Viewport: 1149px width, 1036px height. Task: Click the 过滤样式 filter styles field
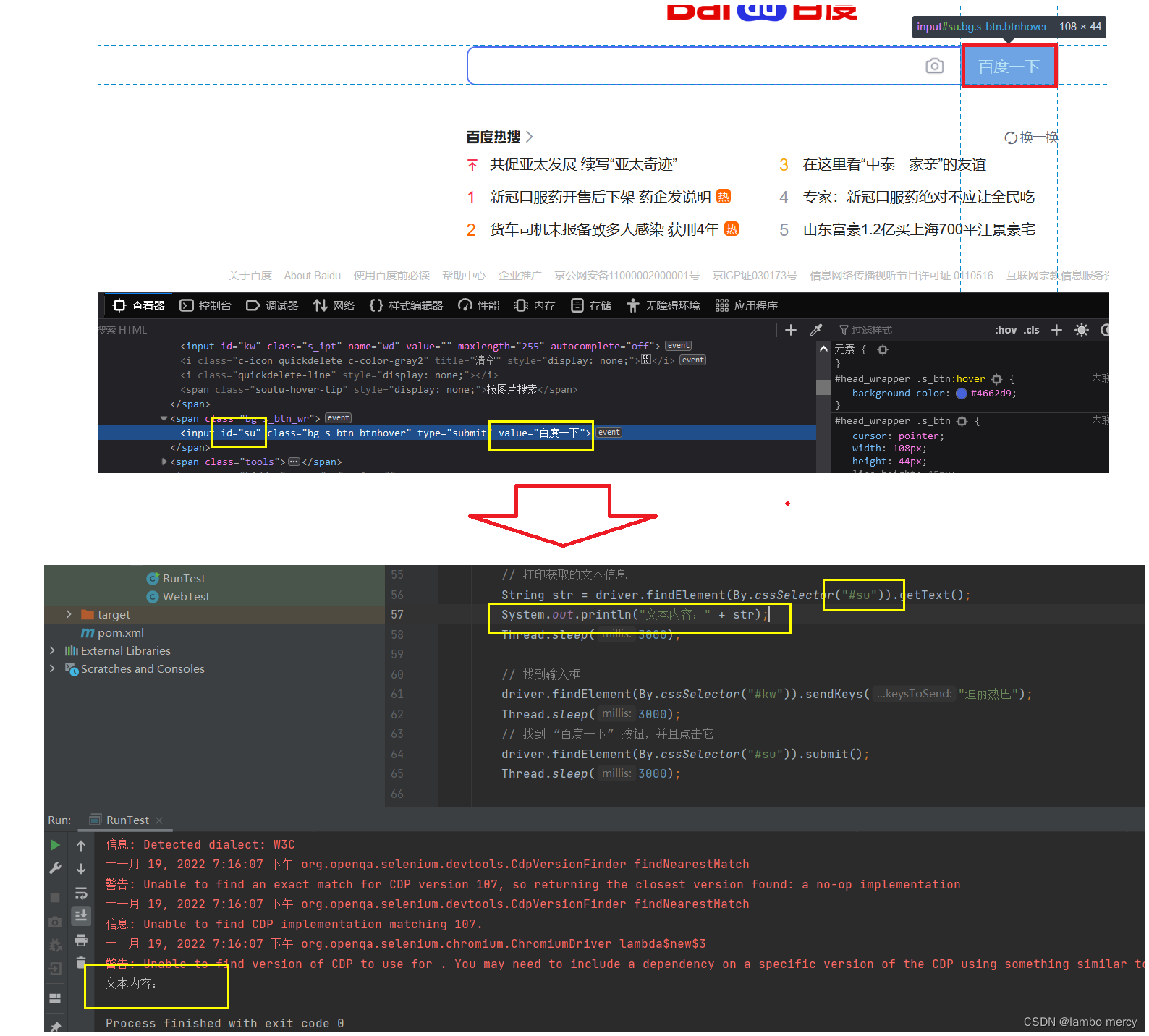pyautogui.click(x=912, y=330)
